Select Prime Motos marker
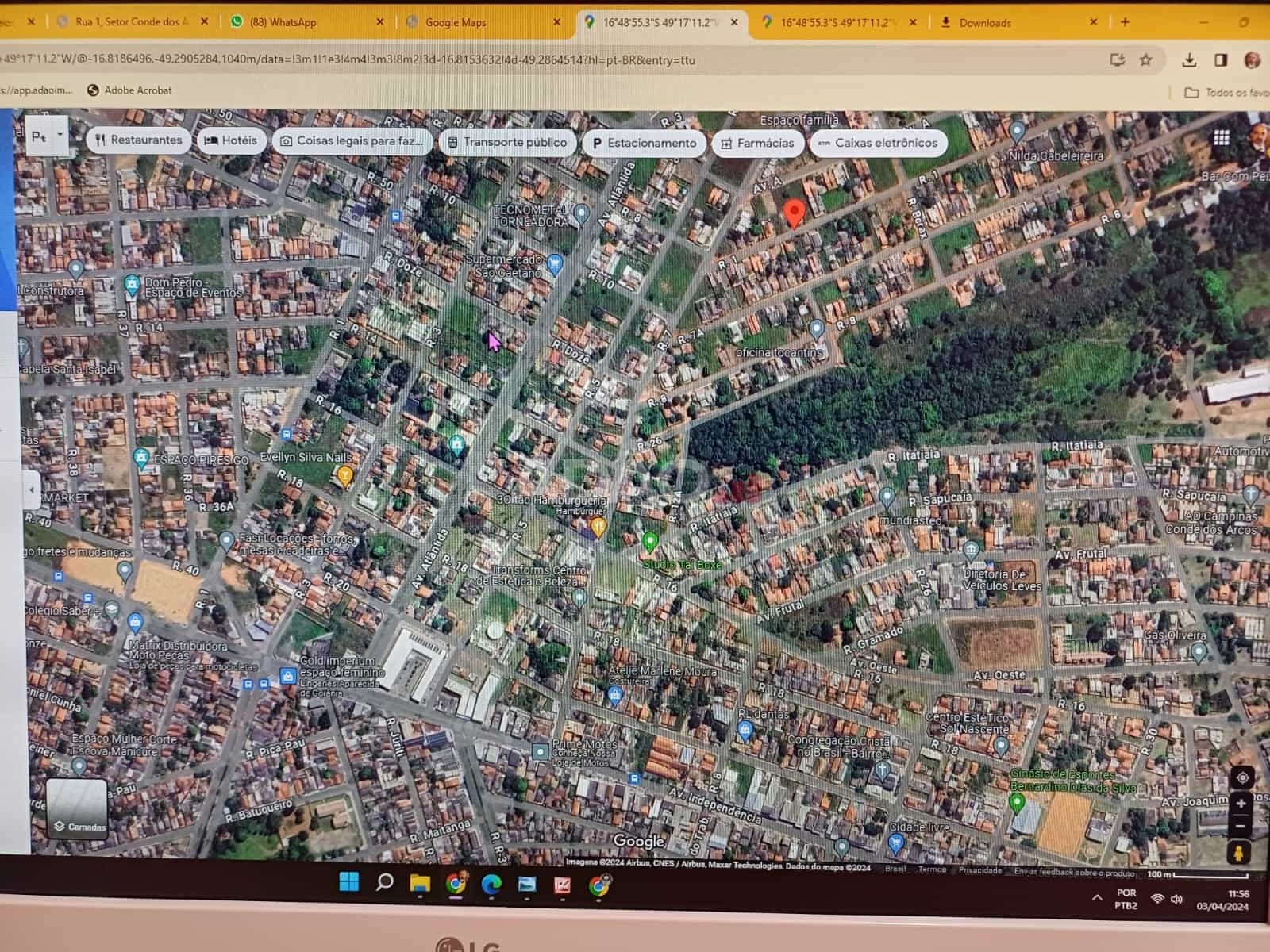Screen dimensions: 1270x952 541,750
